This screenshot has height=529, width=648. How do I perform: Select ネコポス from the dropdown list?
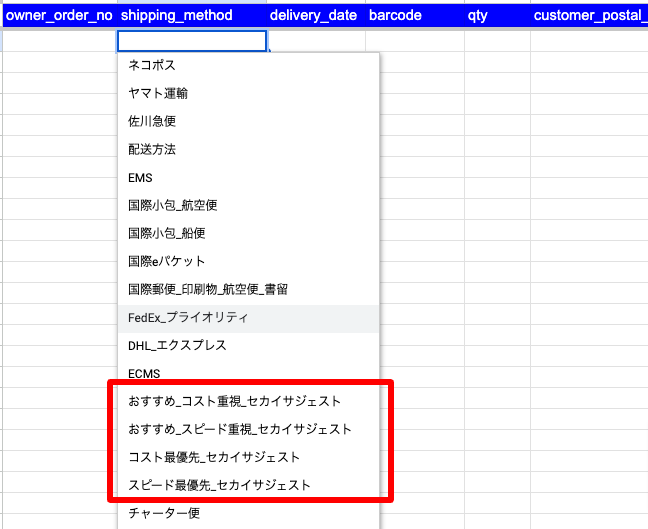(153, 65)
